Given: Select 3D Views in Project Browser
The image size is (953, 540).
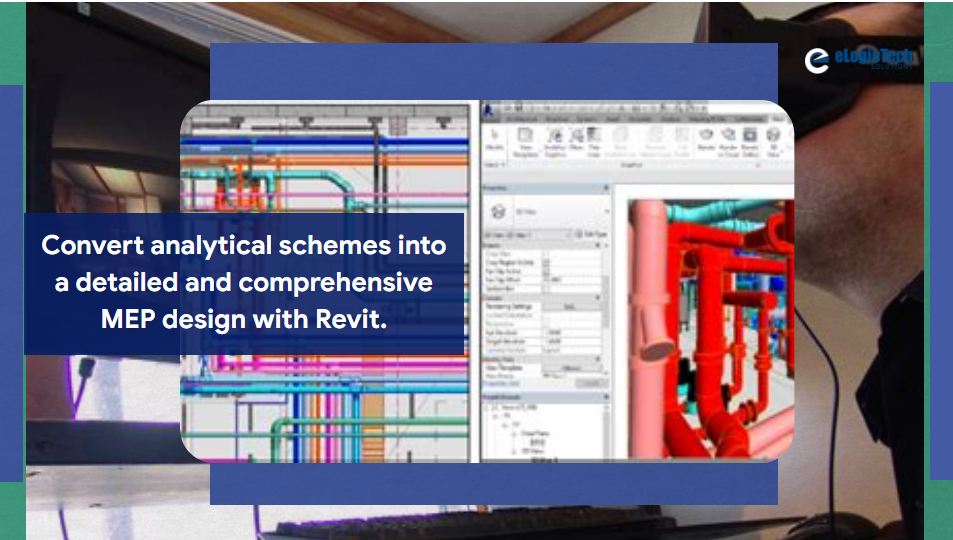Looking at the screenshot, I should coord(532,451).
